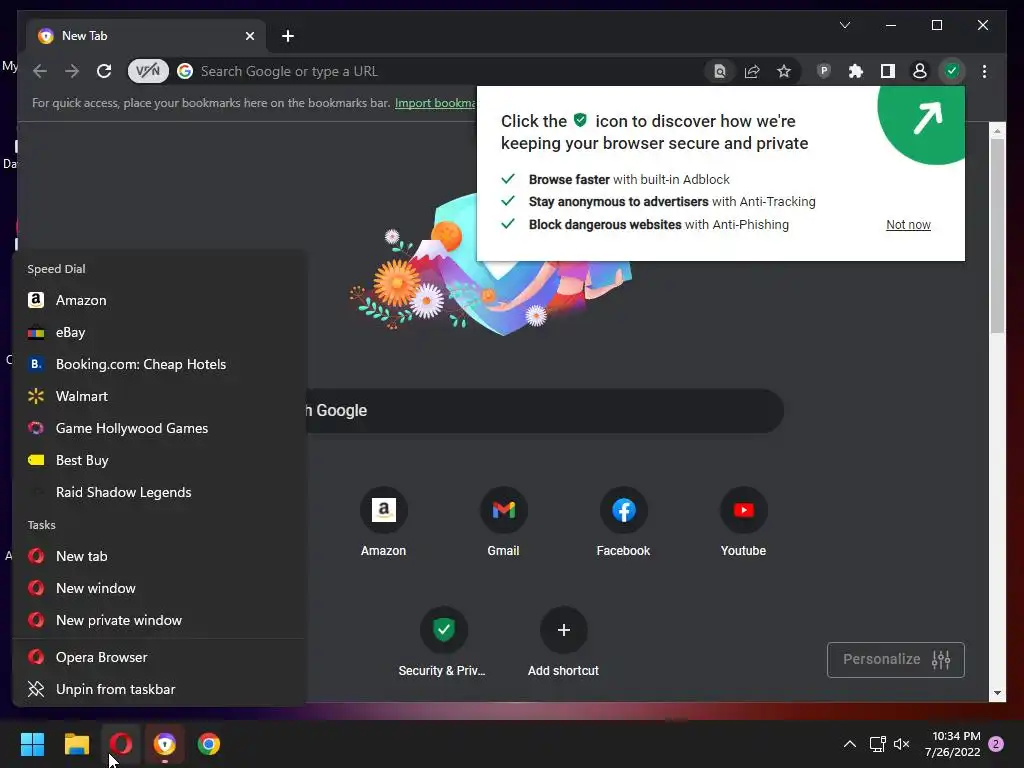Screen dimensions: 1024x768
Task: Open Walmart from jump list
Action: coord(159,396)
